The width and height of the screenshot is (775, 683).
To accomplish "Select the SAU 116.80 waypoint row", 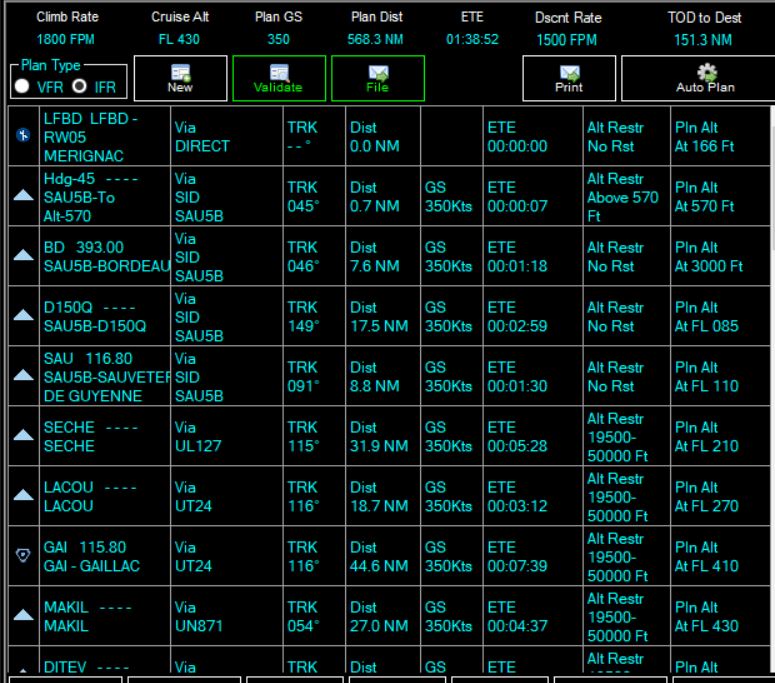I will 388,376.
